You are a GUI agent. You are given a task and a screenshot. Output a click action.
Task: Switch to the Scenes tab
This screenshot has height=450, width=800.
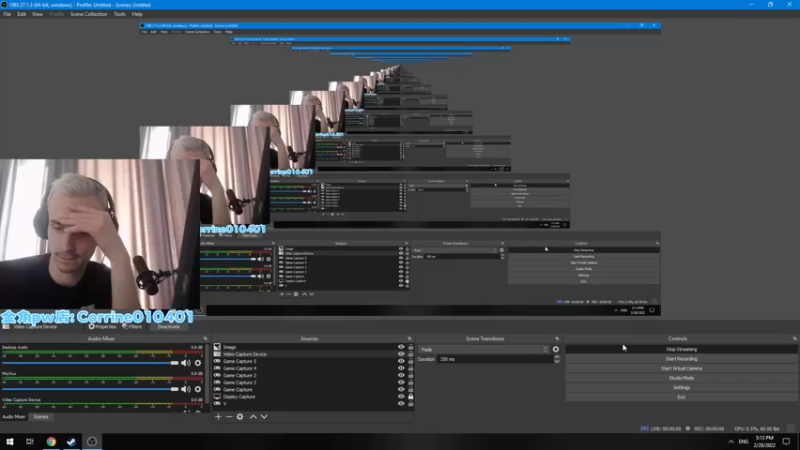pos(41,417)
